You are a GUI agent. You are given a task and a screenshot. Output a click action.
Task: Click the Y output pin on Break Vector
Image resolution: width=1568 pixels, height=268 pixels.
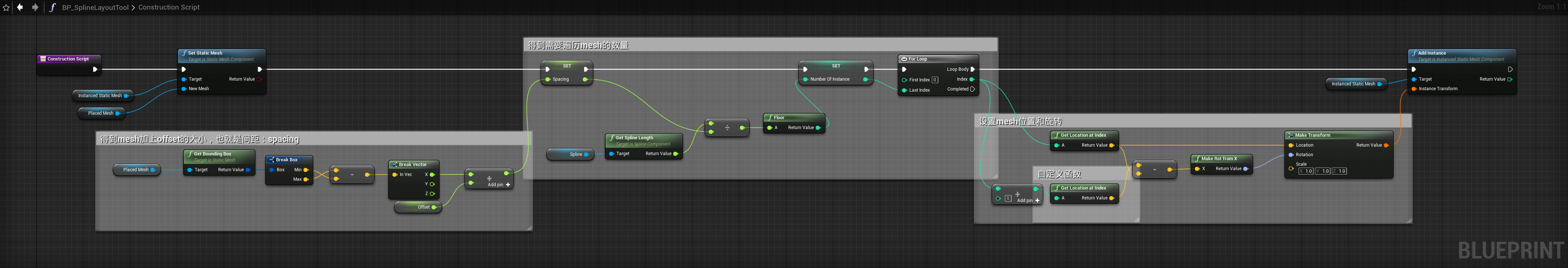pyautogui.click(x=432, y=184)
